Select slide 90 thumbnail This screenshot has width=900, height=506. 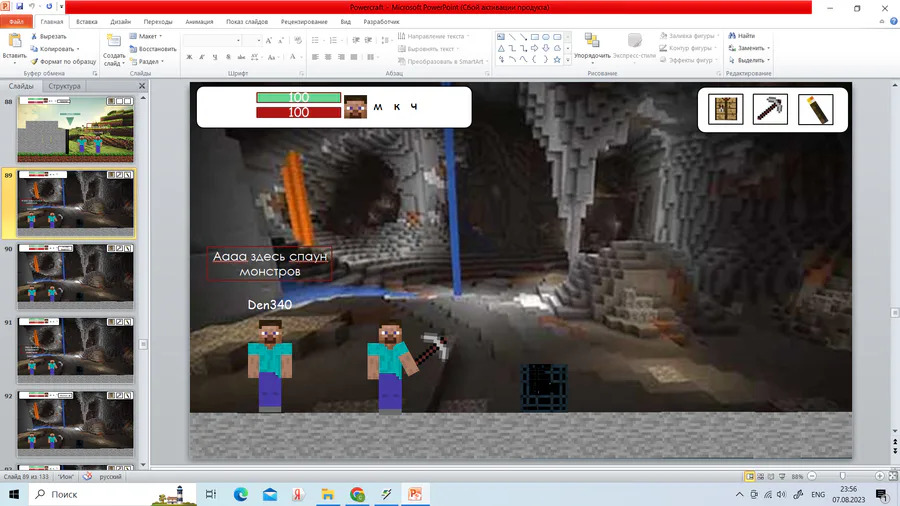[x=75, y=277]
